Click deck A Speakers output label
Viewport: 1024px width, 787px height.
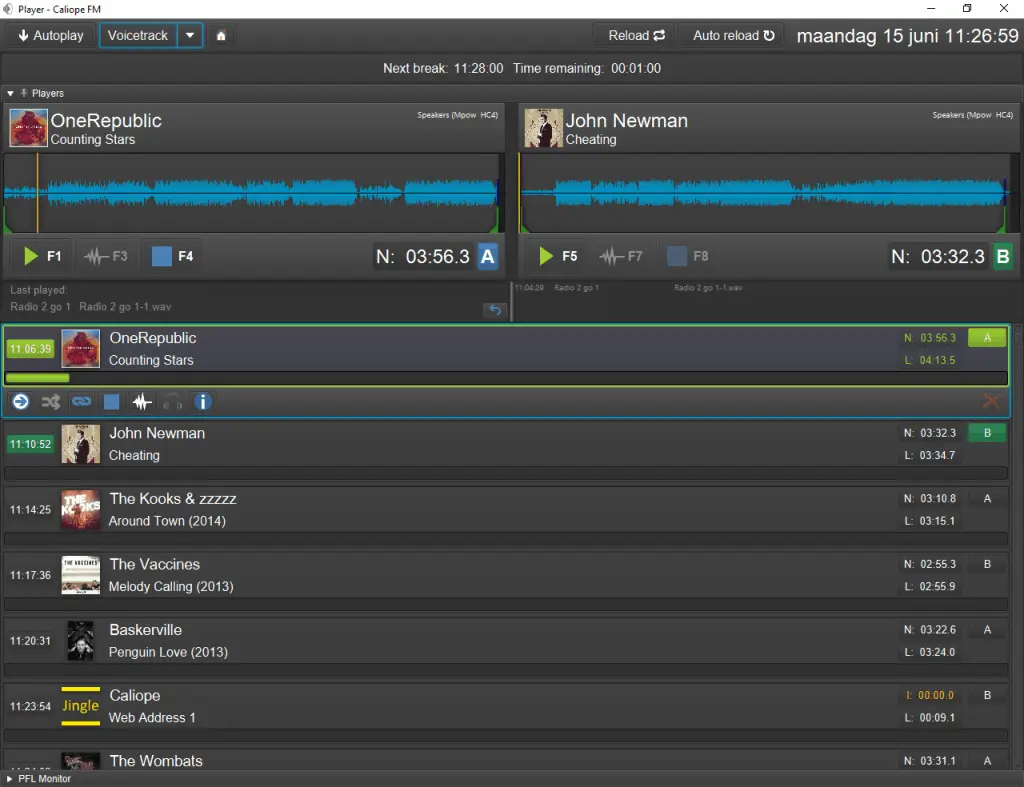point(457,115)
